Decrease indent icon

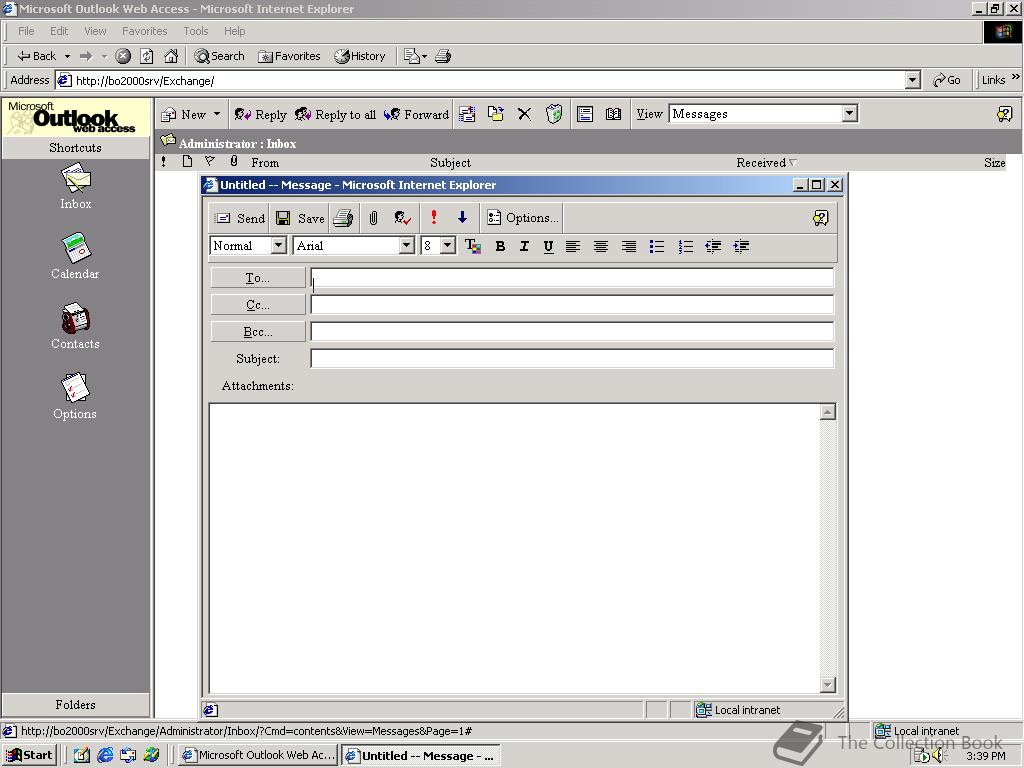[713, 246]
